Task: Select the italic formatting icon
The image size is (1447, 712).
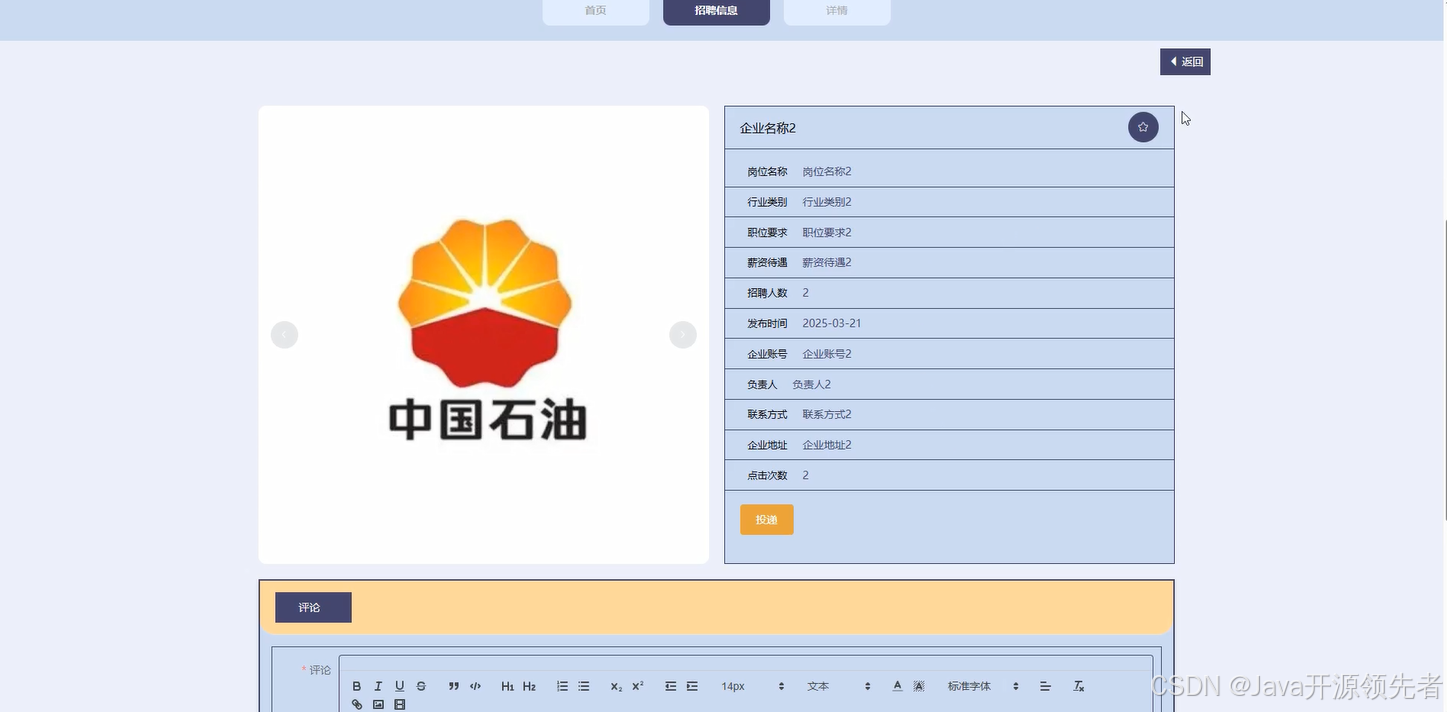Action: click(377, 686)
